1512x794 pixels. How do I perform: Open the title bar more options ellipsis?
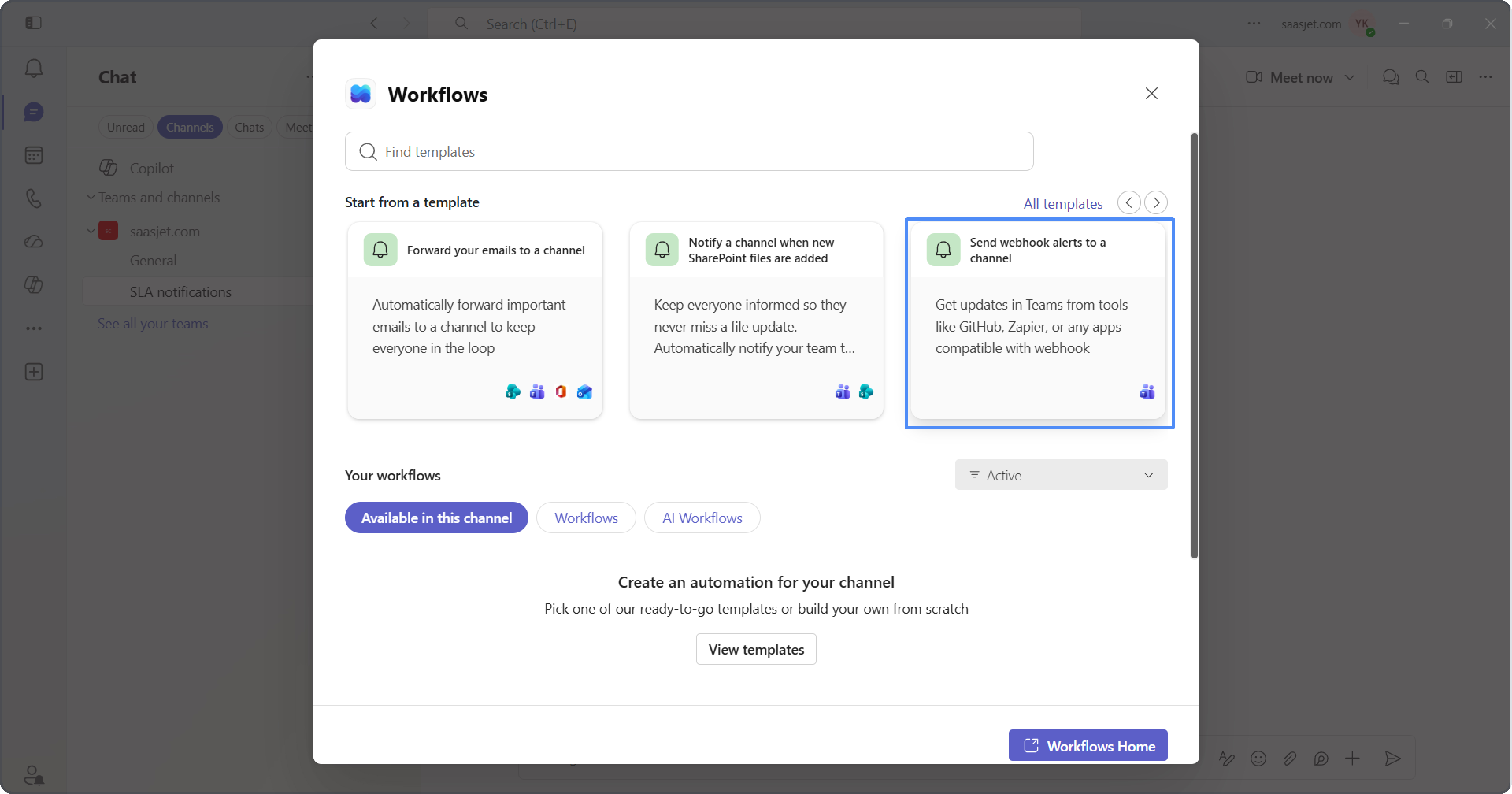click(x=1254, y=23)
